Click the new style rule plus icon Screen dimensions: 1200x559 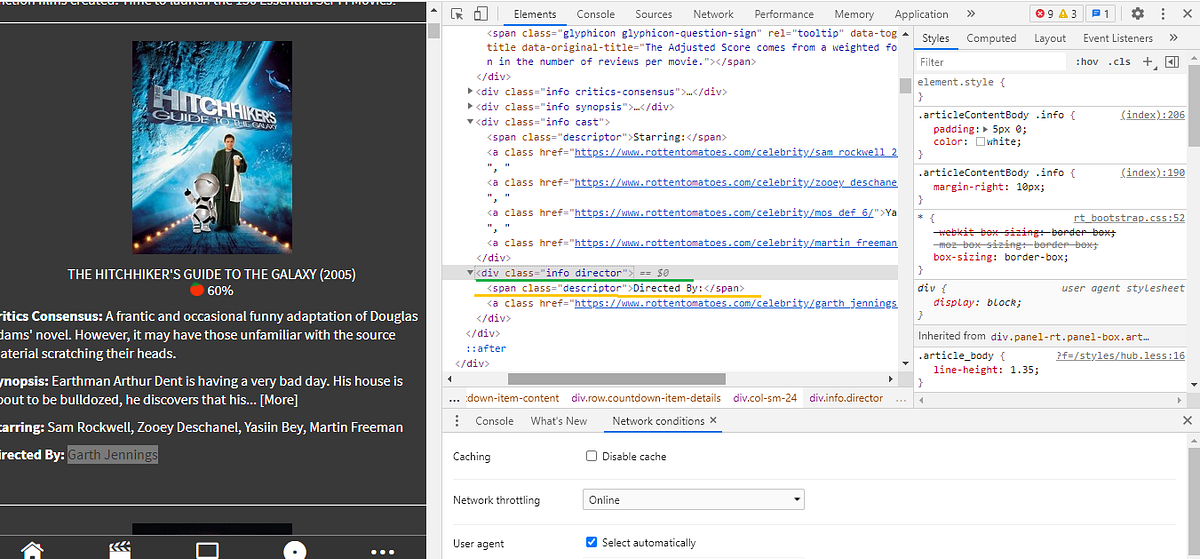pyautogui.click(x=1148, y=61)
